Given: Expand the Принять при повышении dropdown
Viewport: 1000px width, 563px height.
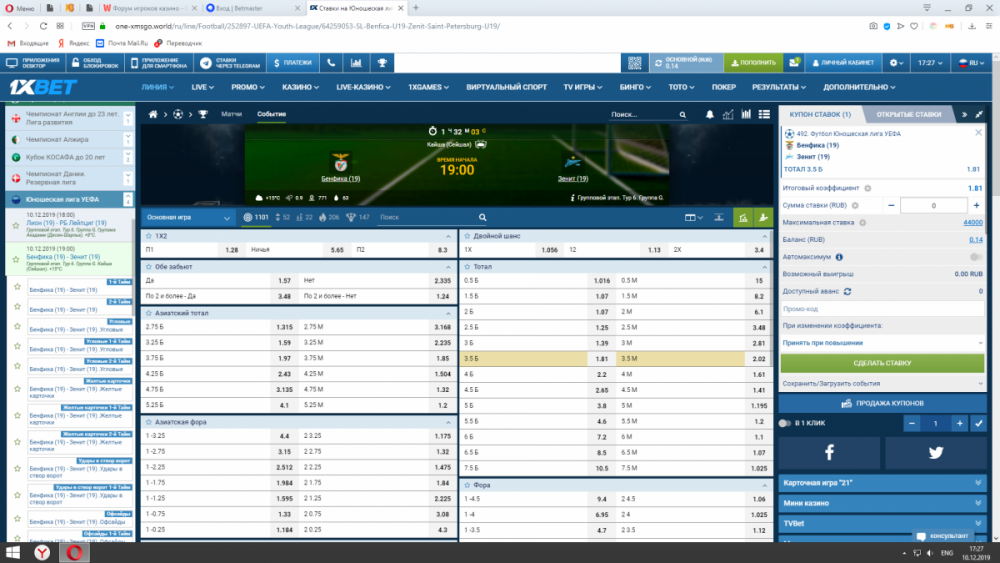Looking at the screenshot, I should pos(882,342).
